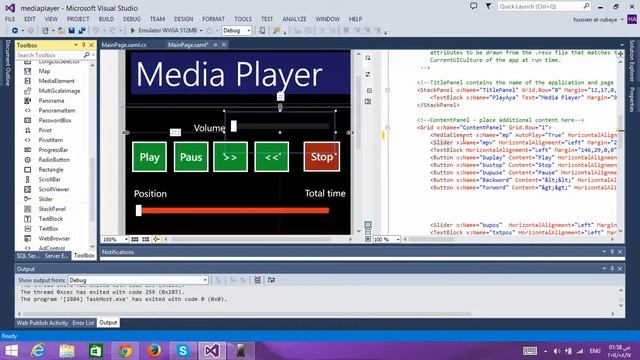Click the Save floppy disk icon
640x360 pixels.
click(x=72, y=31)
